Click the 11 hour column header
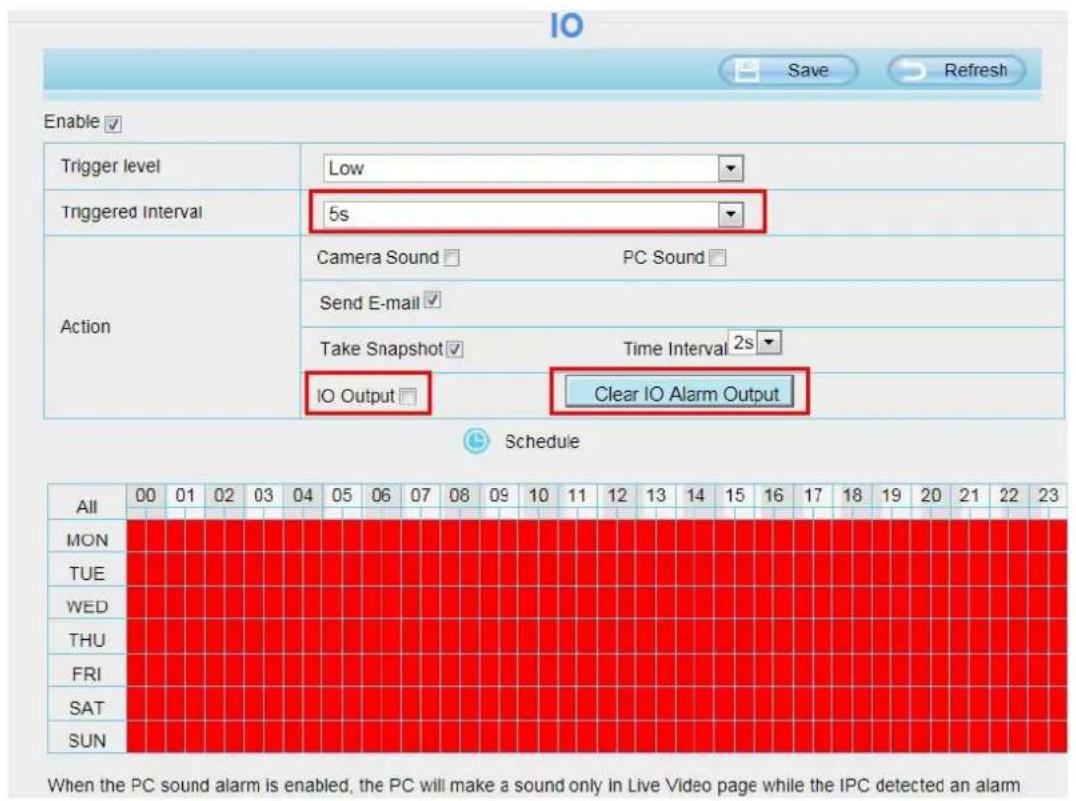This screenshot has width=1076, height=801. (x=577, y=496)
